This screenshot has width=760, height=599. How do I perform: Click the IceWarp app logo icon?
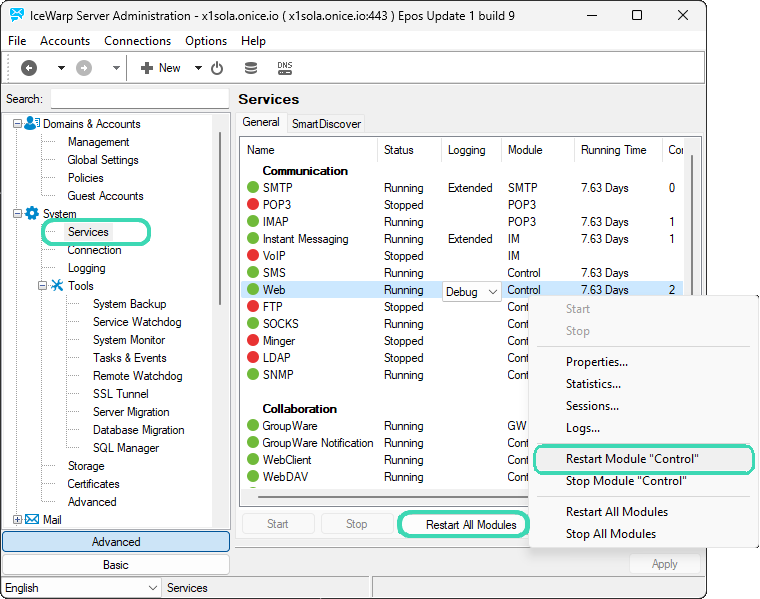click(x=16, y=15)
